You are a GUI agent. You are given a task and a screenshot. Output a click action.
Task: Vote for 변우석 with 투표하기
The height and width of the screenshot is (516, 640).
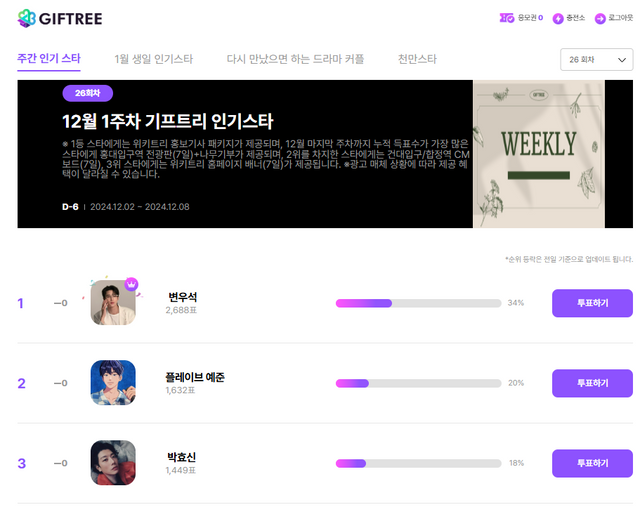[592, 303]
